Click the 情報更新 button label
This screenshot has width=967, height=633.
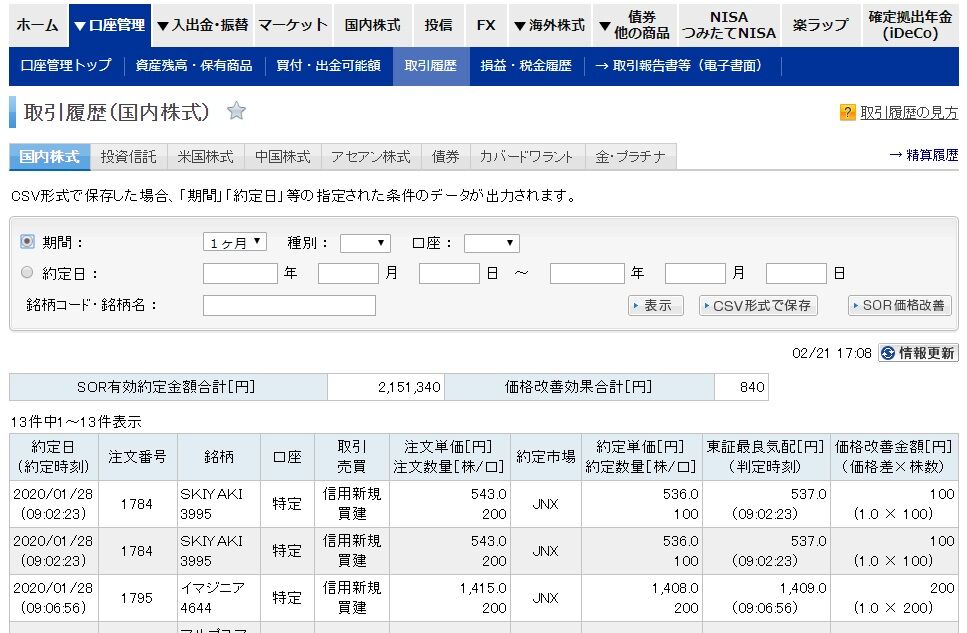click(926, 353)
